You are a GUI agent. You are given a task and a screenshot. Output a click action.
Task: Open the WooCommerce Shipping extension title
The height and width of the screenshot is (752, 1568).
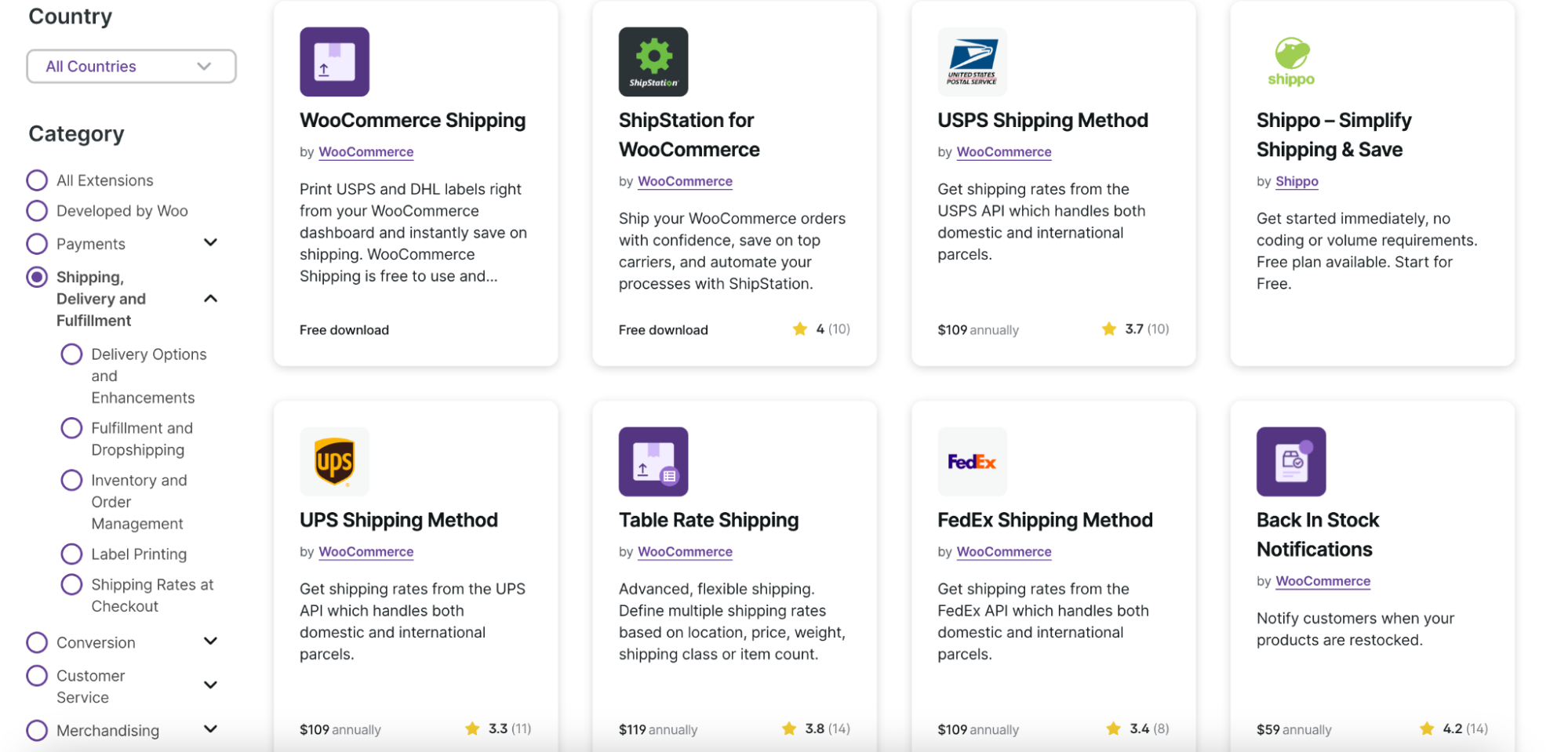[412, 120]
